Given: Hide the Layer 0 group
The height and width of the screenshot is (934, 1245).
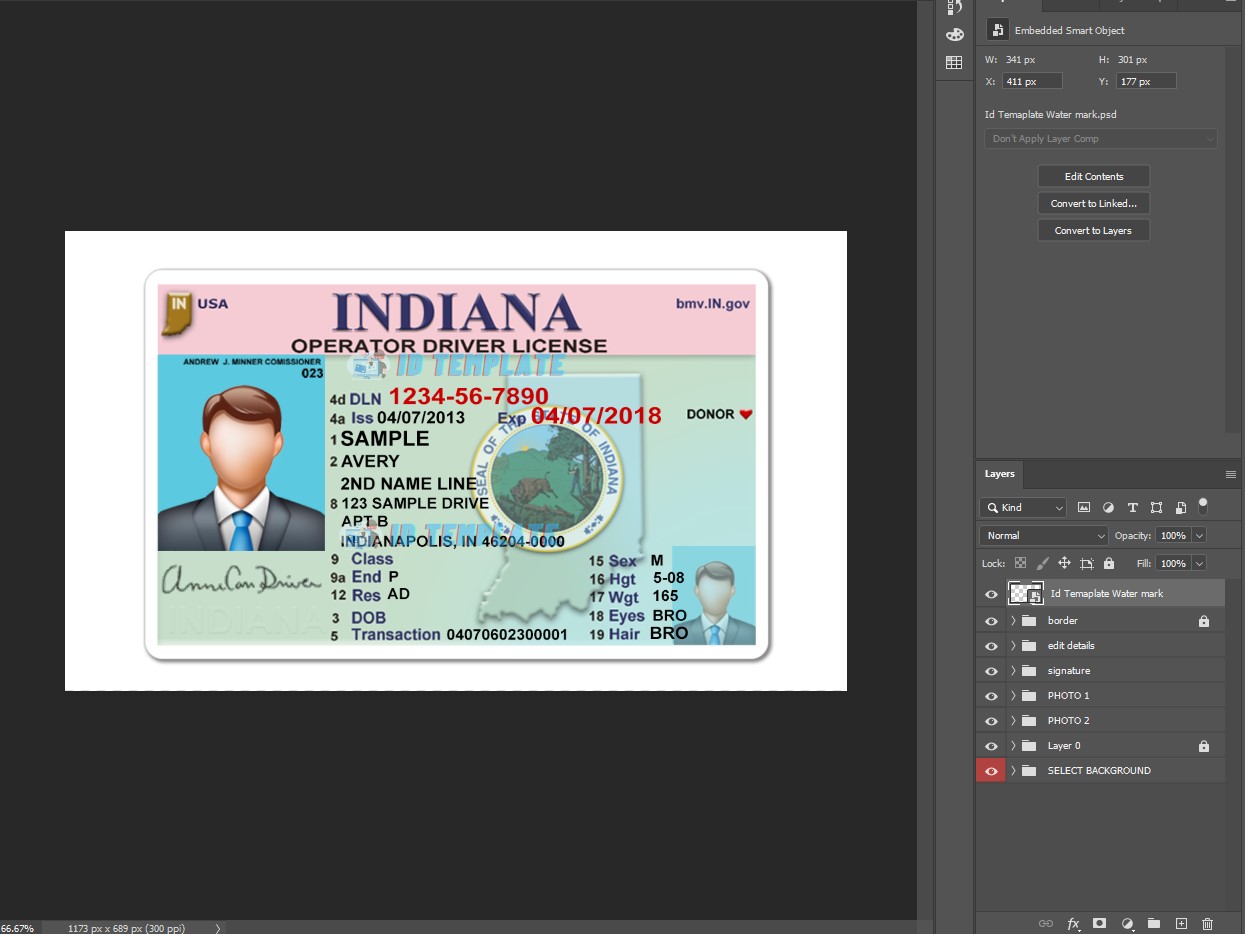Looking at the screenshot, I should click(x=991, y=746).
